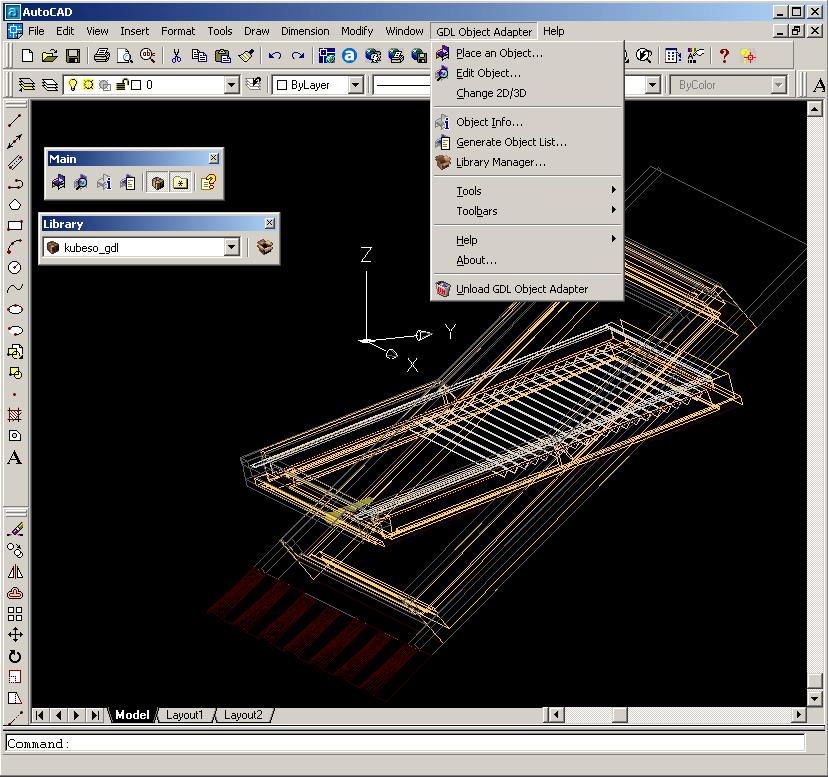Save the drawing with the floppy icon
Viewport: 828px width, 777px height.
[x=73, y=55]
